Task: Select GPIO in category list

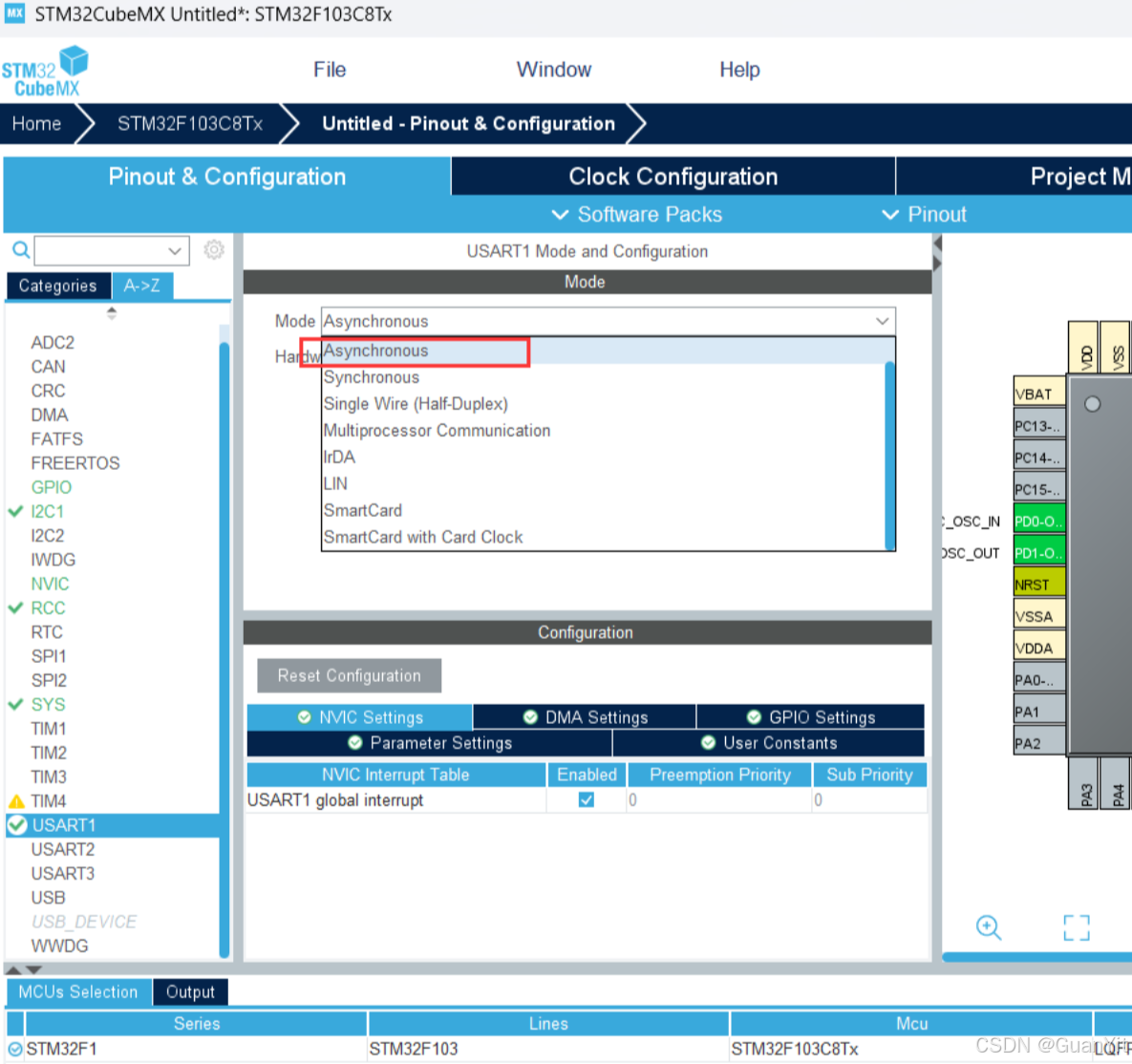Action: [52, 487]
